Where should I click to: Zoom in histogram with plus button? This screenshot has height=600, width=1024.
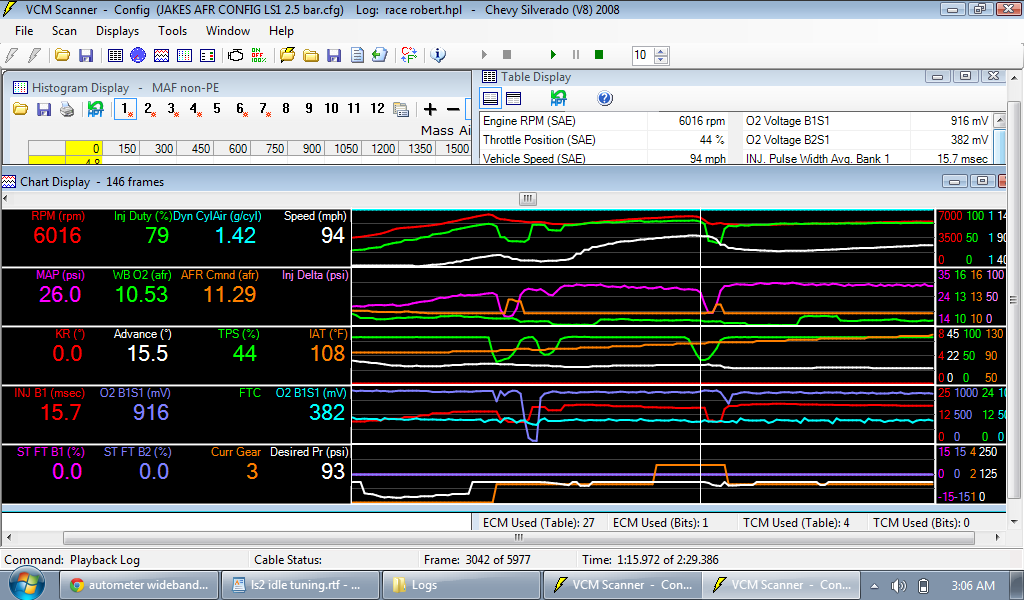point(430,109)
